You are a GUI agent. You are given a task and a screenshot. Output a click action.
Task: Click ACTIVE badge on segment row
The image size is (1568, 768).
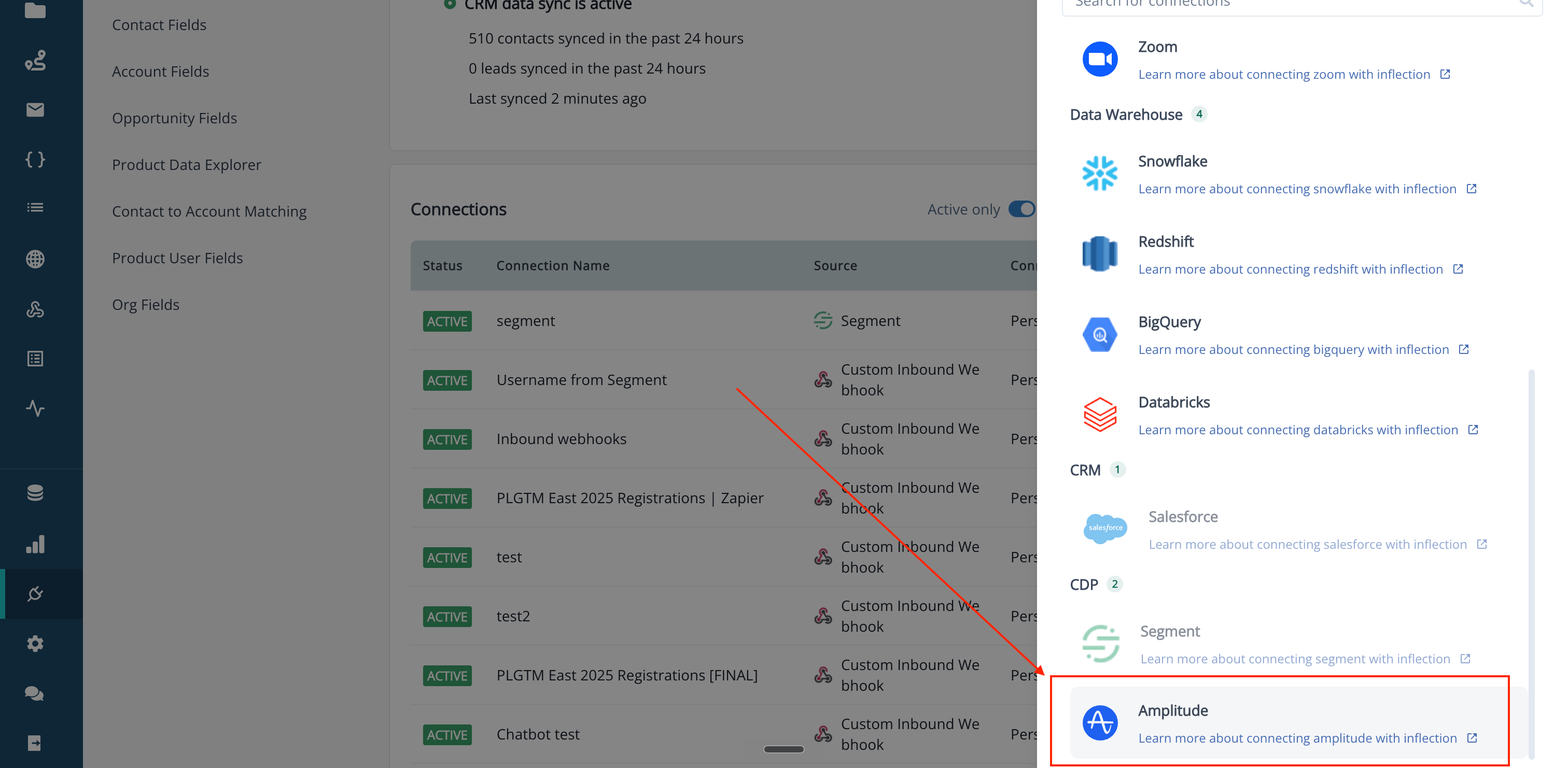(x=447, y=321)
